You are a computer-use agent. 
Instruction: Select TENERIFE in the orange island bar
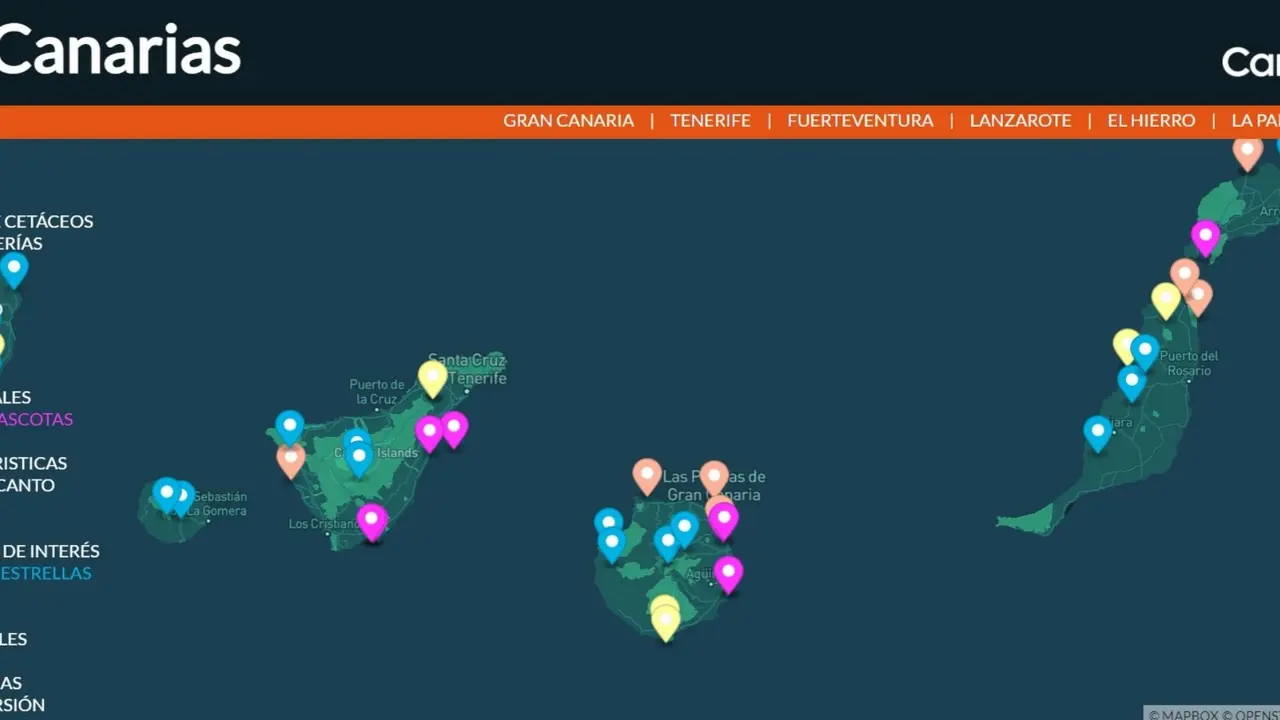click(x=710, y=121)
